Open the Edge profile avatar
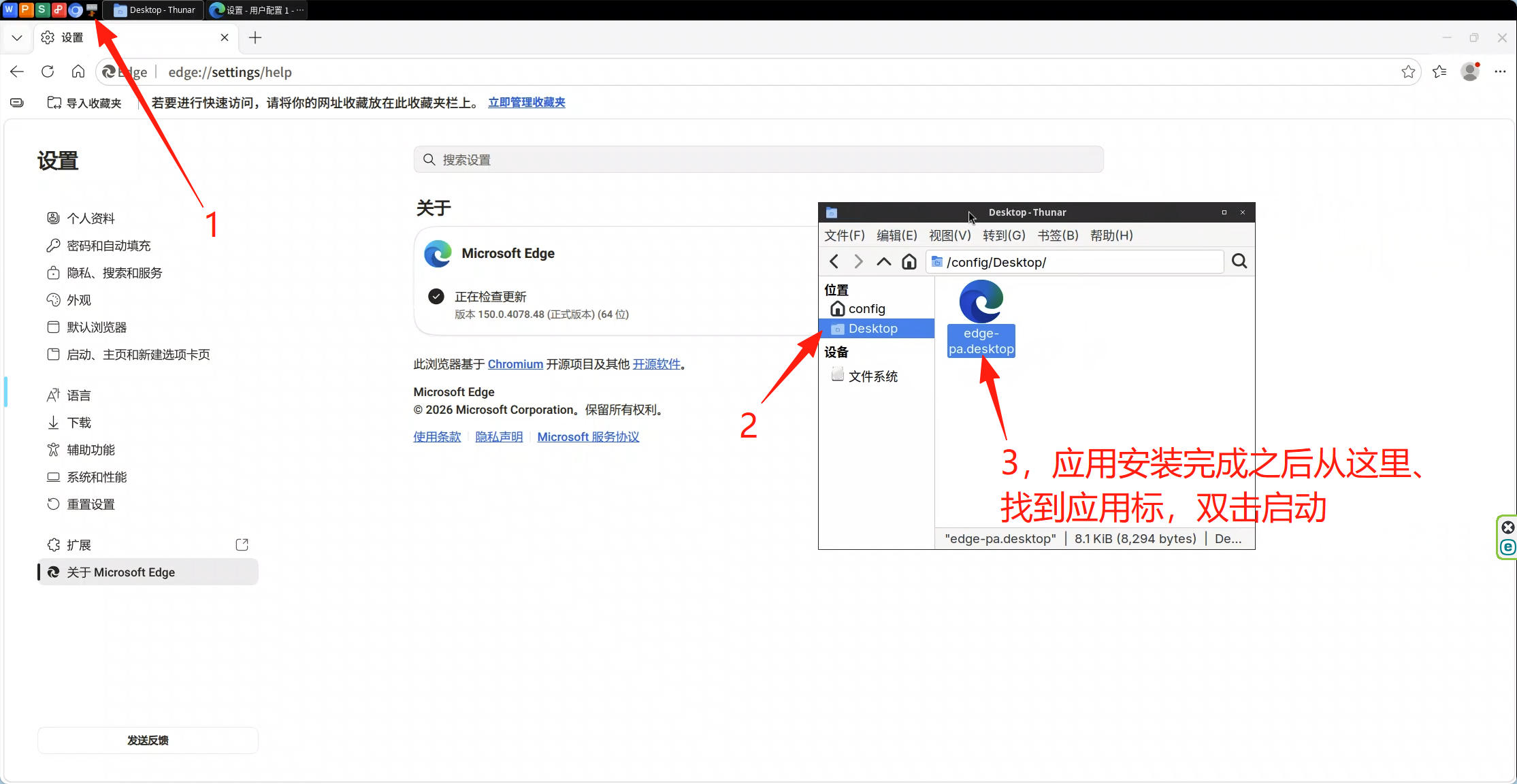Image resolution: width=1517 pixels, height=784 pixels. pyautogui.click(x=1470, y=71)
